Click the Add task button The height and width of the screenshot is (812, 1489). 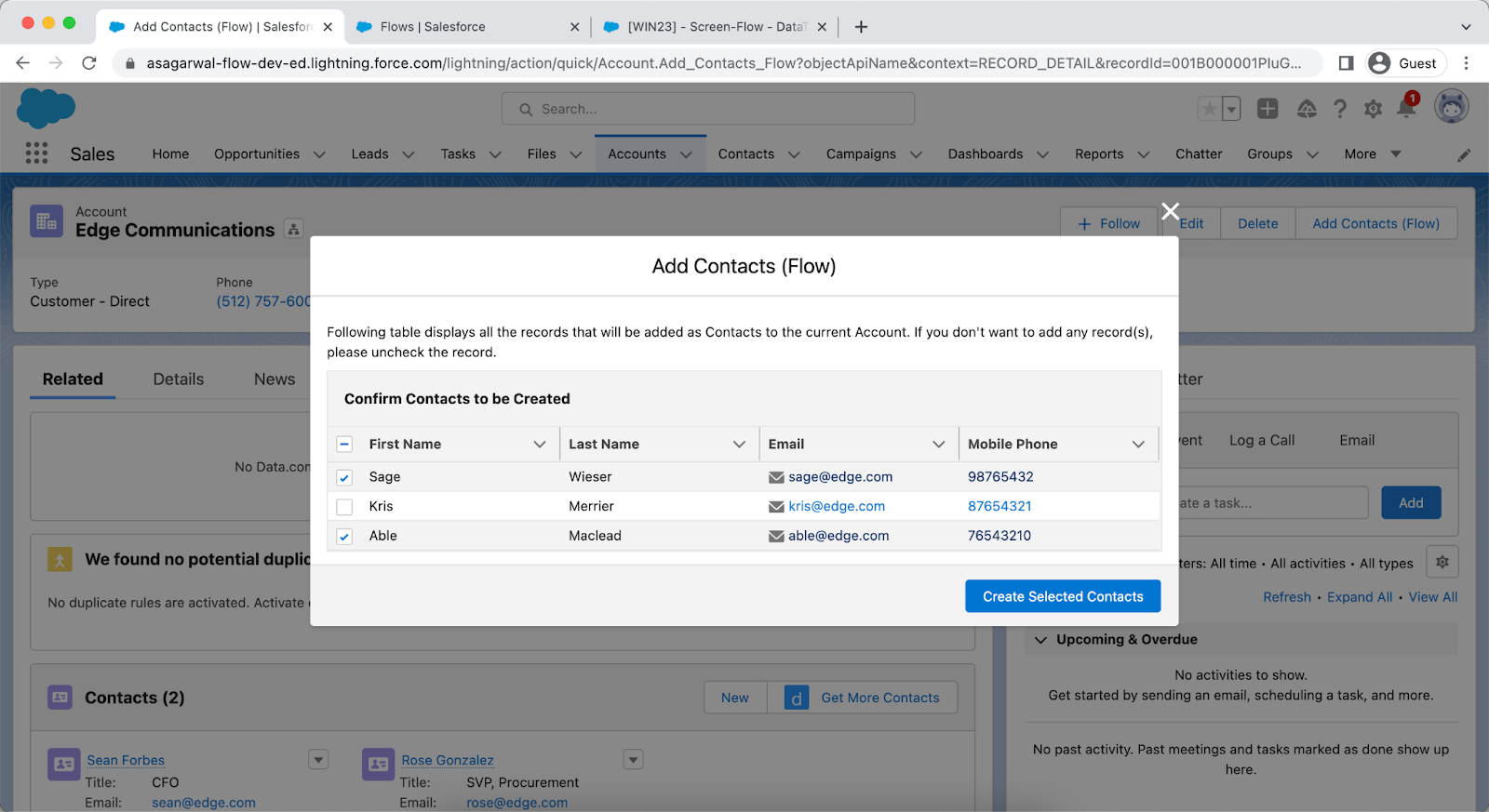[1411, 503]
